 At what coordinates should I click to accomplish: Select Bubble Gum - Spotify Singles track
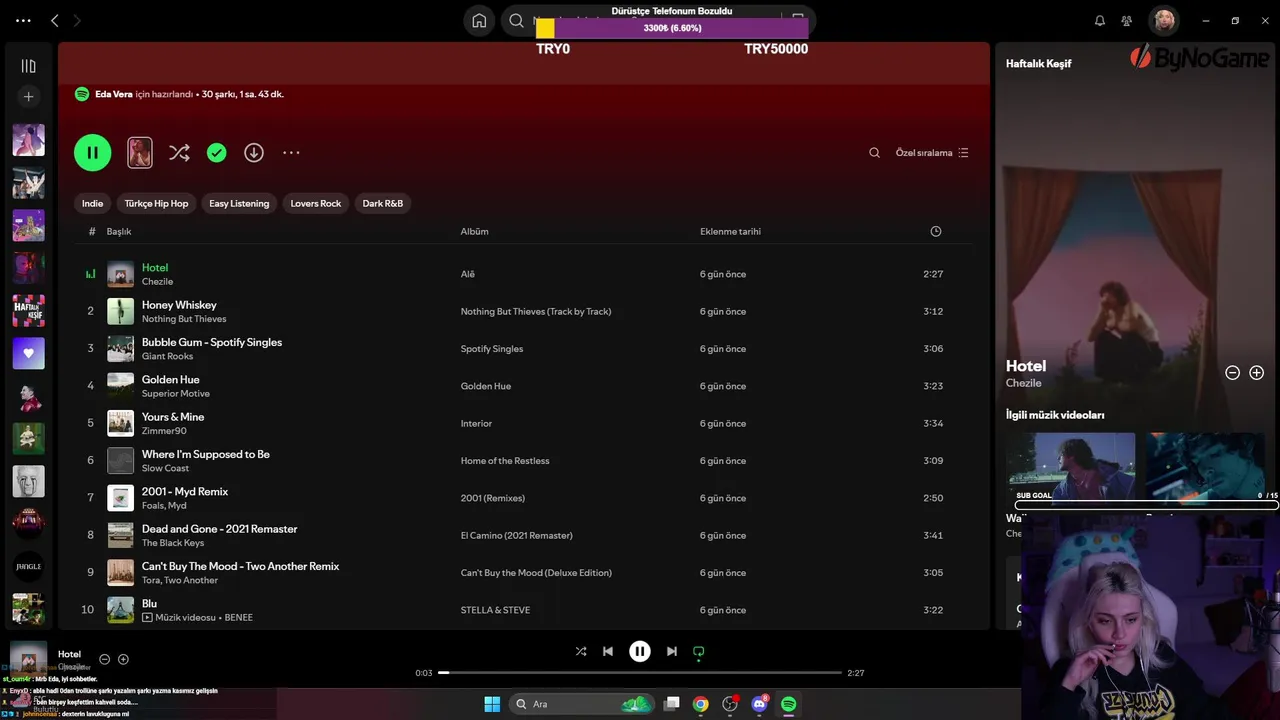[x=212, y=342]
